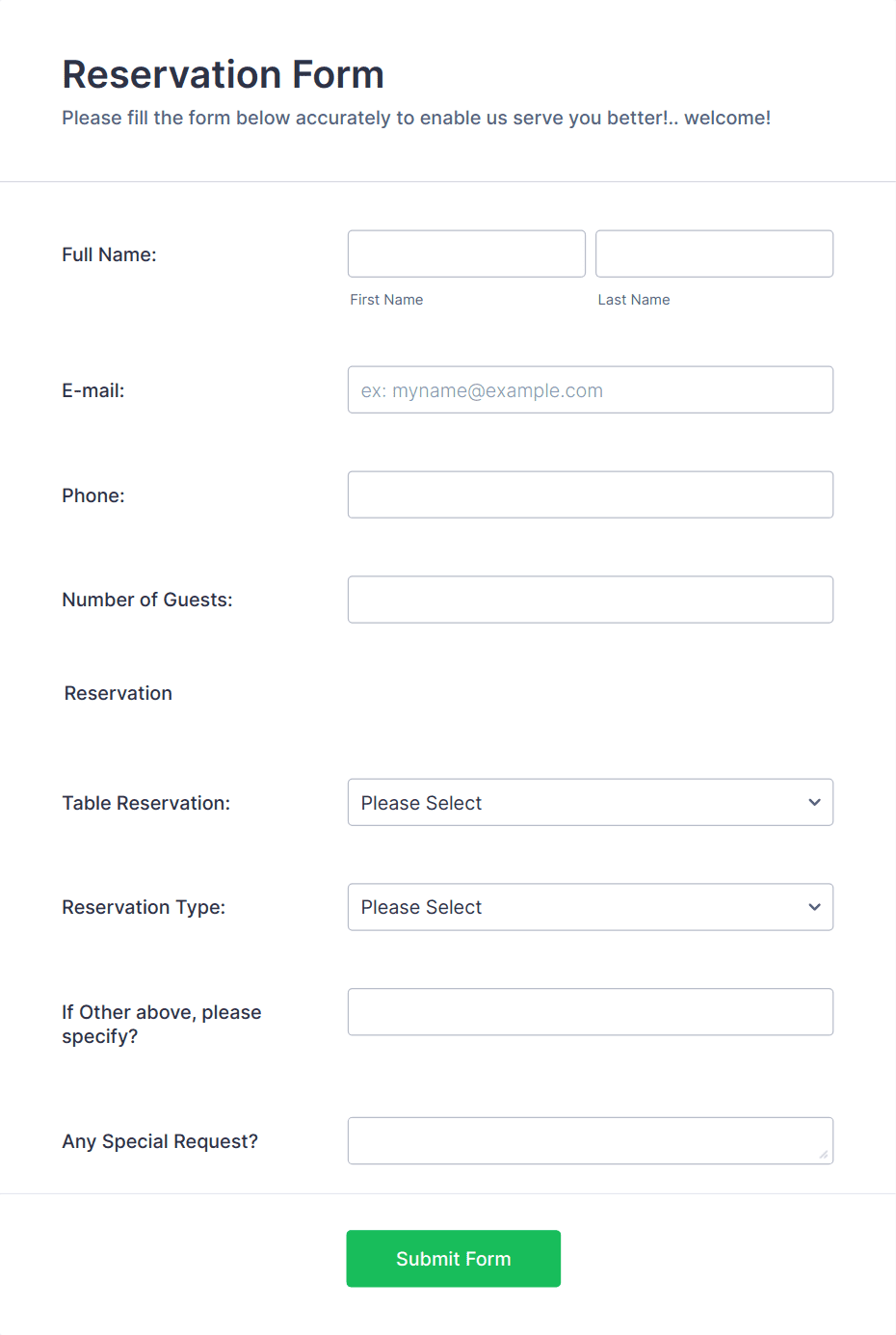The width and height of the screenshot is (896, 1335).
Task: Open the Table Reservation select box
Action: [591, 802]
